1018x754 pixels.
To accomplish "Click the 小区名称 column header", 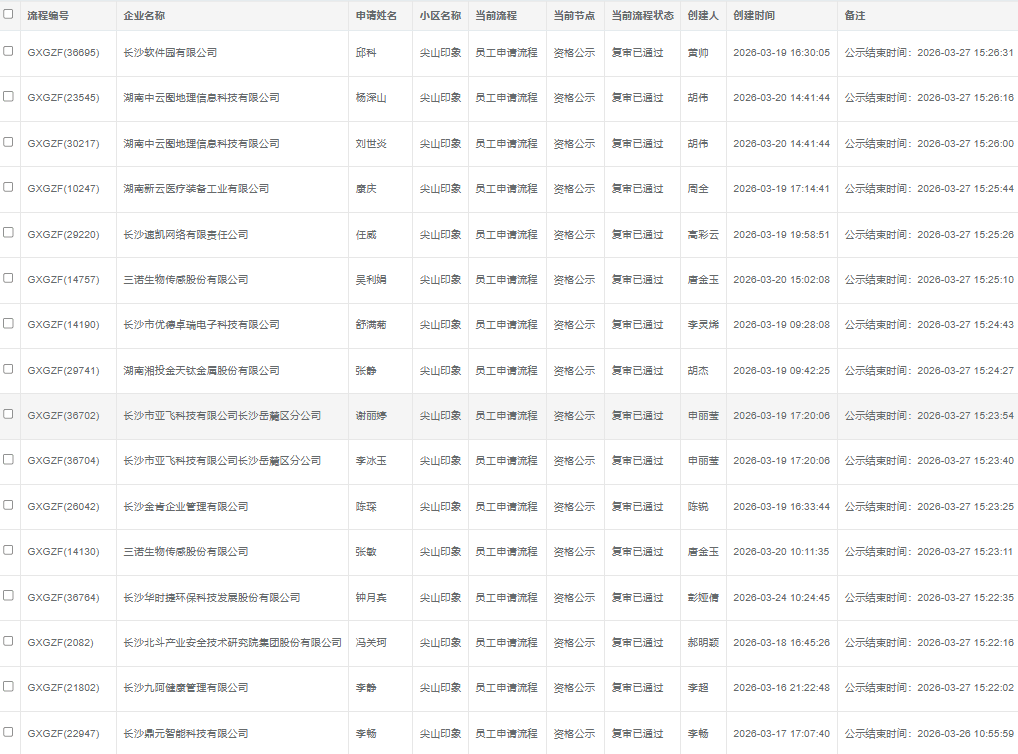I will [x=440, y=16].
